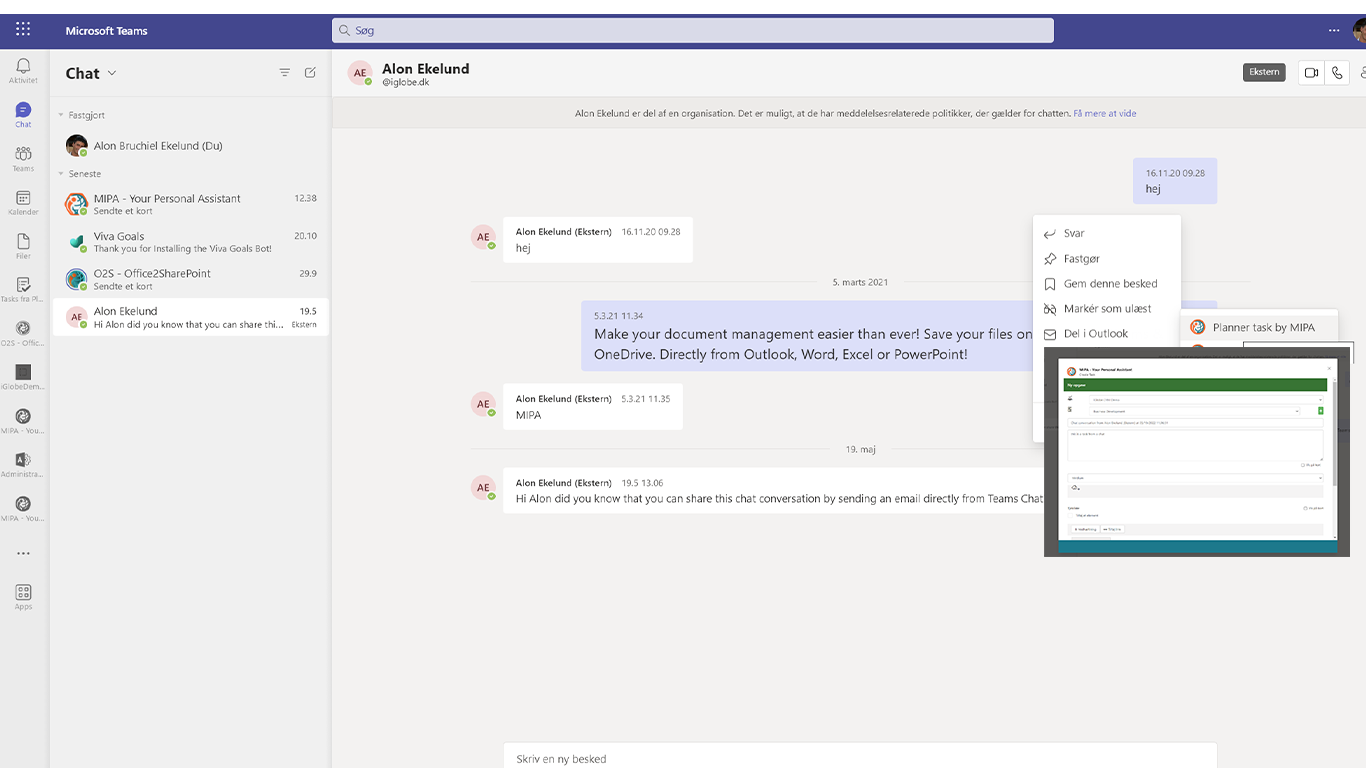
Task: Click the received MIPA message text
Action: click(x=528, y=415)
